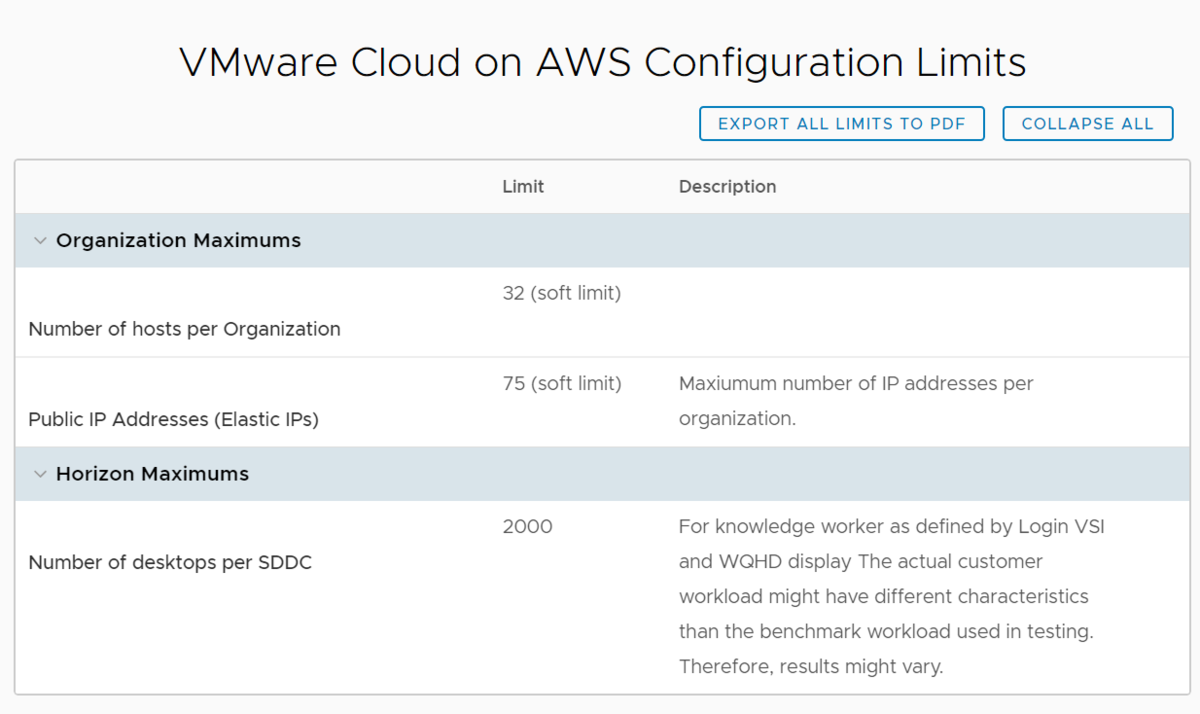Click the 75 (soft limit) value
The width and height of the screenshot is (1200, 714).
[561, 384]
